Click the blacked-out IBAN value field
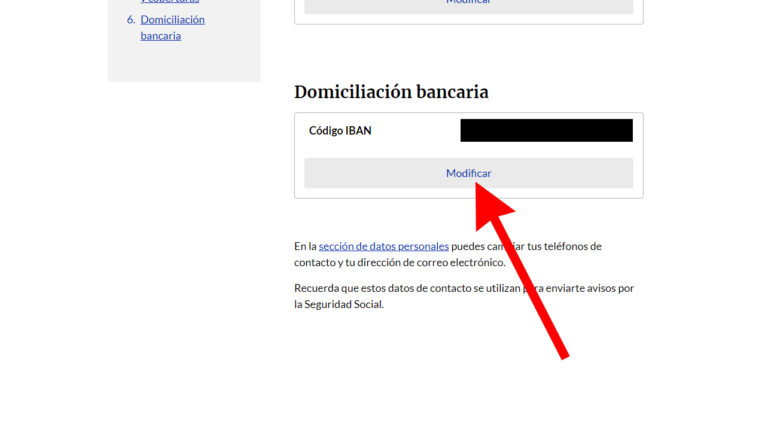The image size is (768, 424). pyautogui.click(x=546, y=130)
